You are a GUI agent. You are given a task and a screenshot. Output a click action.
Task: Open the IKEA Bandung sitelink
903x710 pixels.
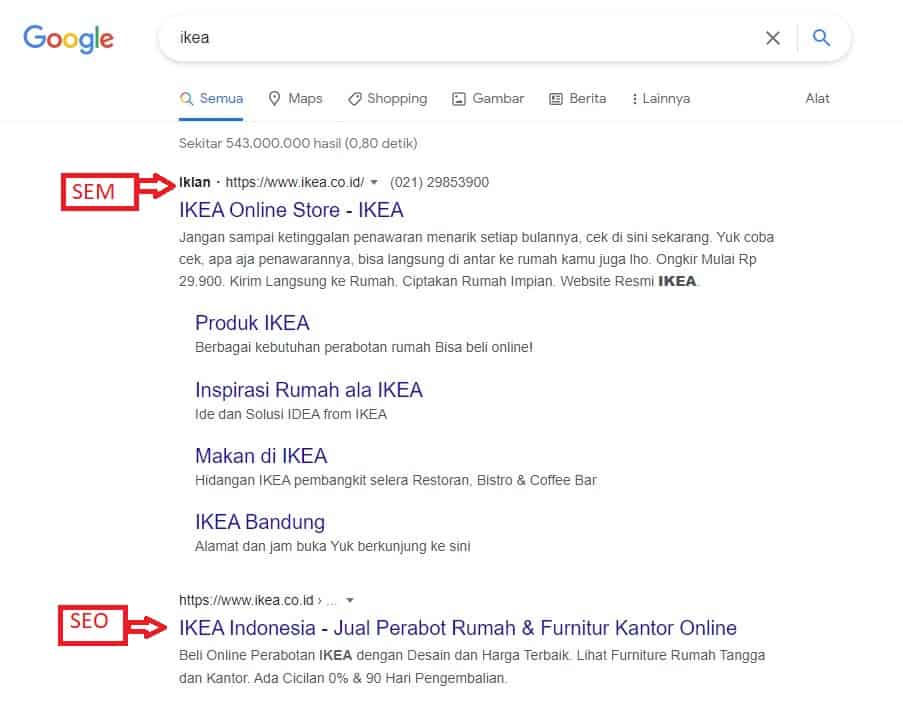click(260, 522)
